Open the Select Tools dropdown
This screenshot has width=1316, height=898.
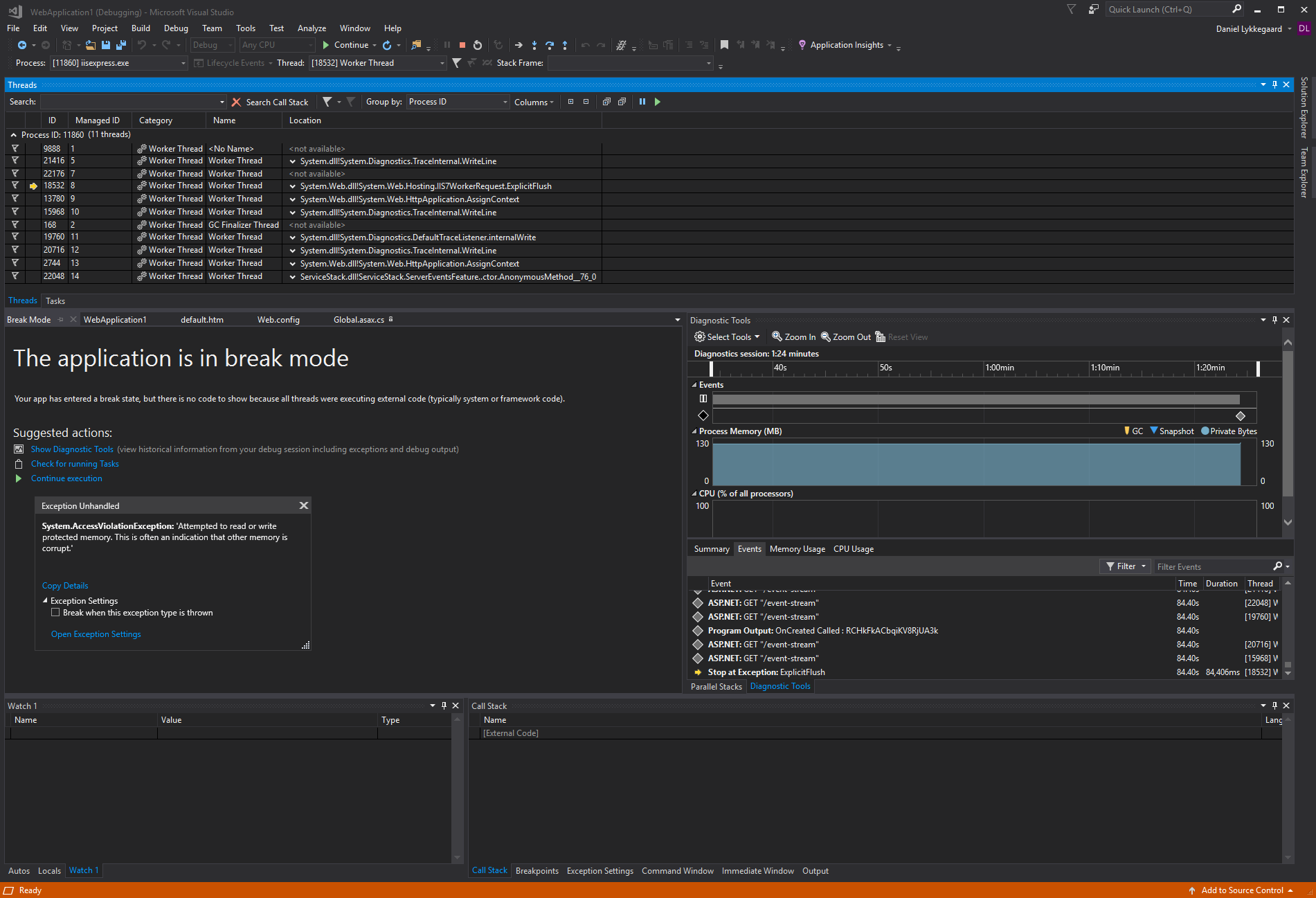(727, 337)
